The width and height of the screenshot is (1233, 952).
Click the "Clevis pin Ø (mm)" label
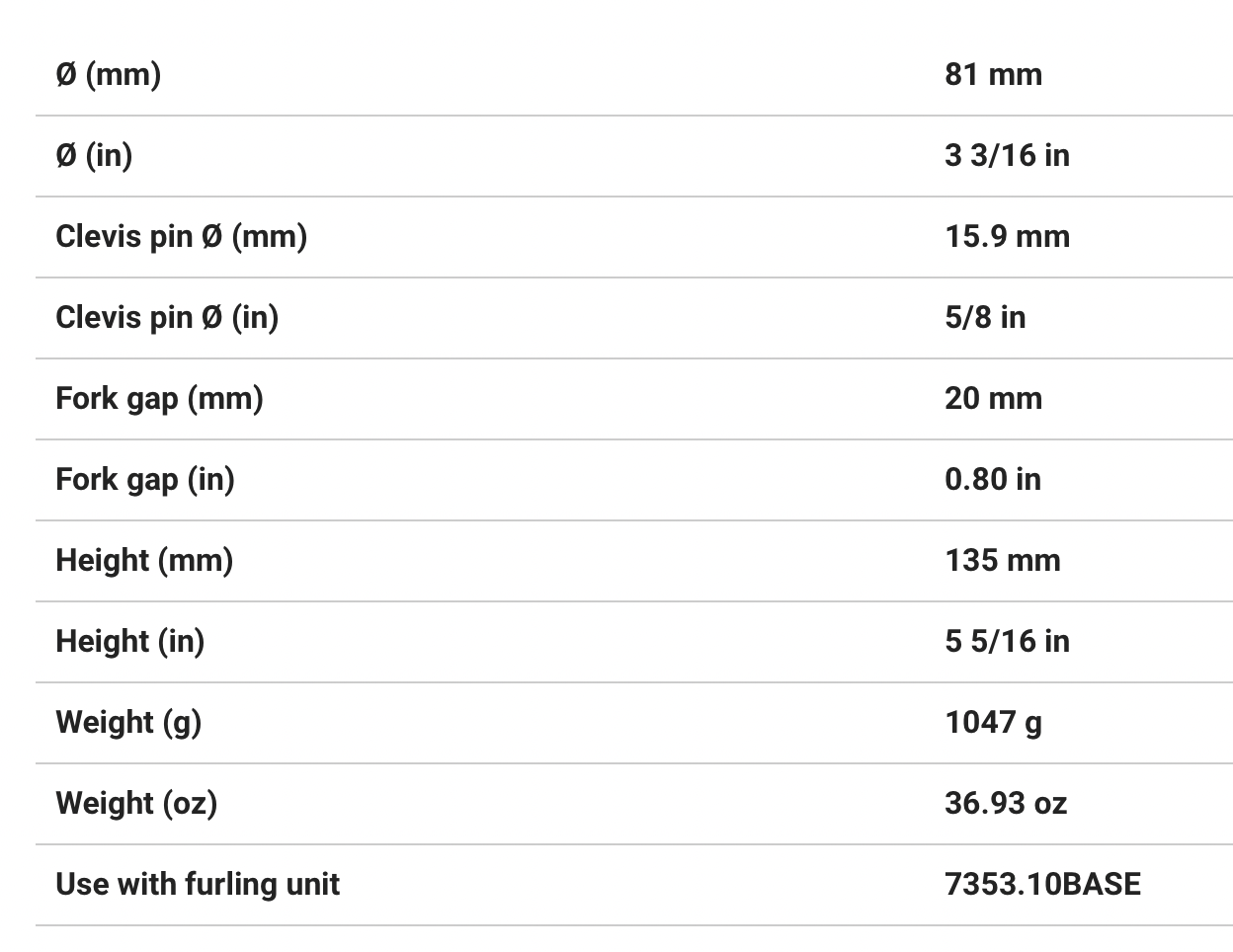(181, 237)
